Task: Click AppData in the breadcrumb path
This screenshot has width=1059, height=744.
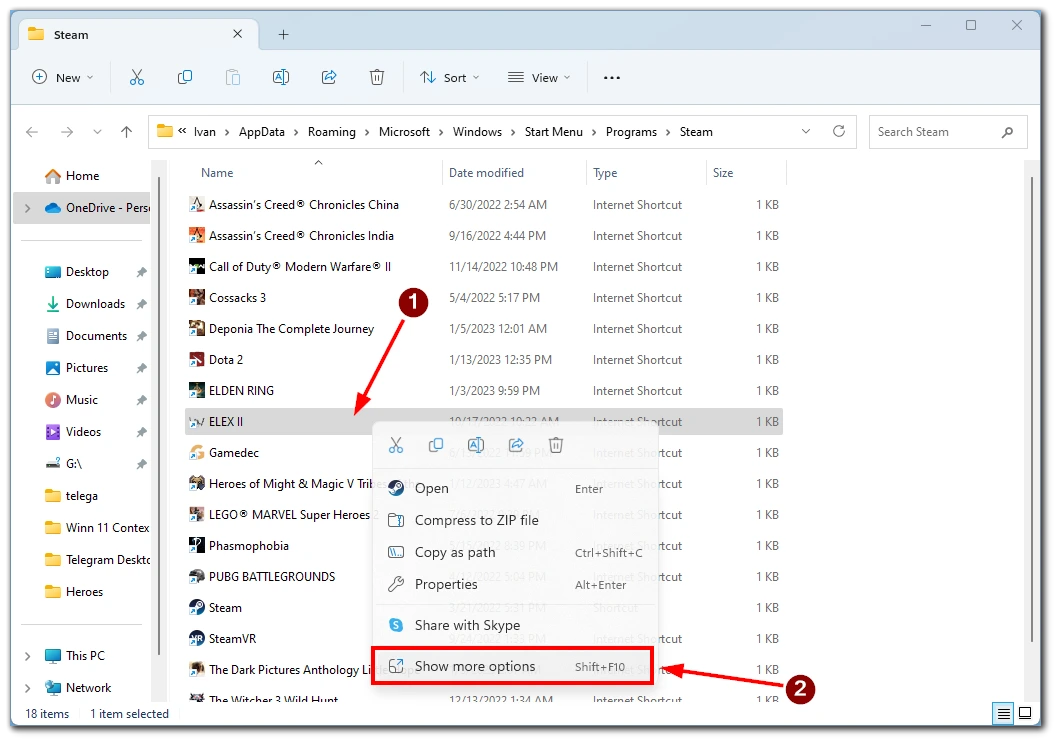Action: click(261, 132)
